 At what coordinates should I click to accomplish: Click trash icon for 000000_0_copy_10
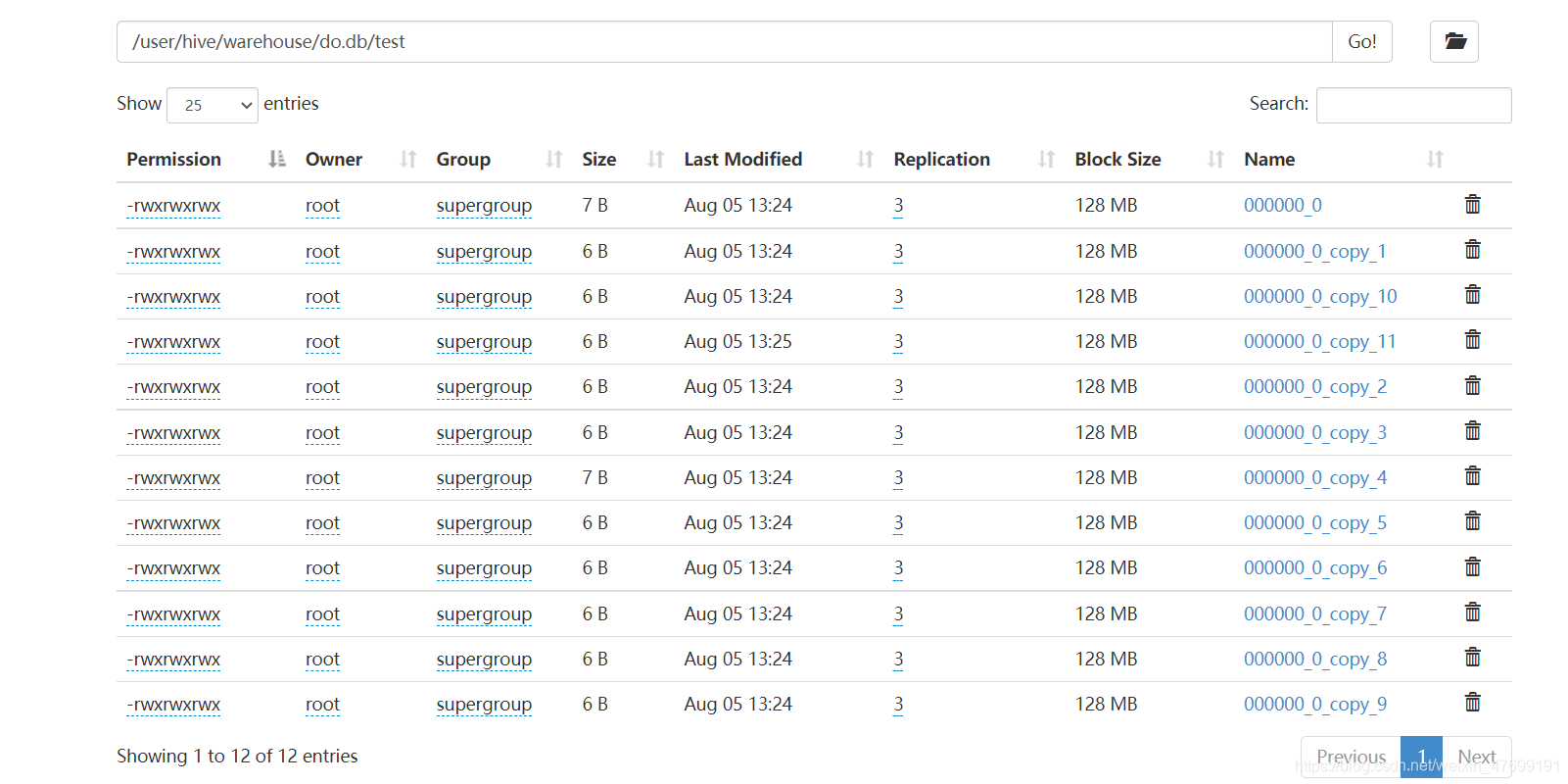1472,295
